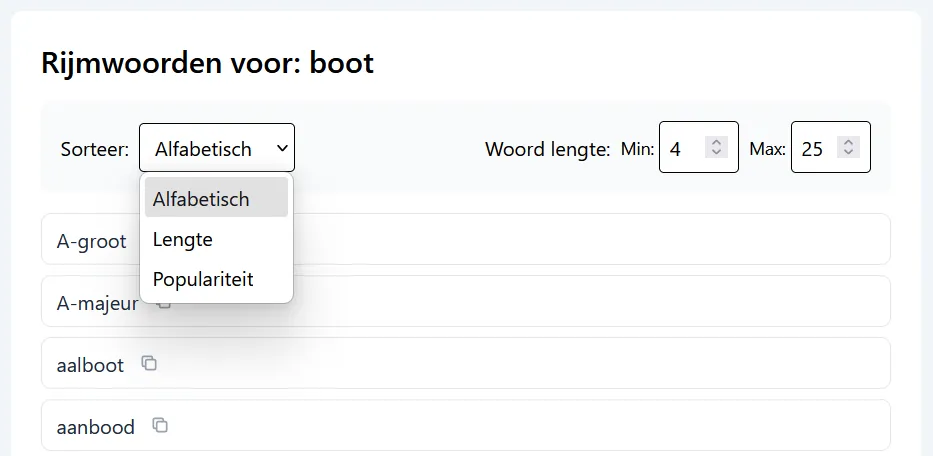Image resolution: width=933 pixels, height=456 pixels.
Task: Decrease the Min word length with down arrow
Action: click(716, 153)
